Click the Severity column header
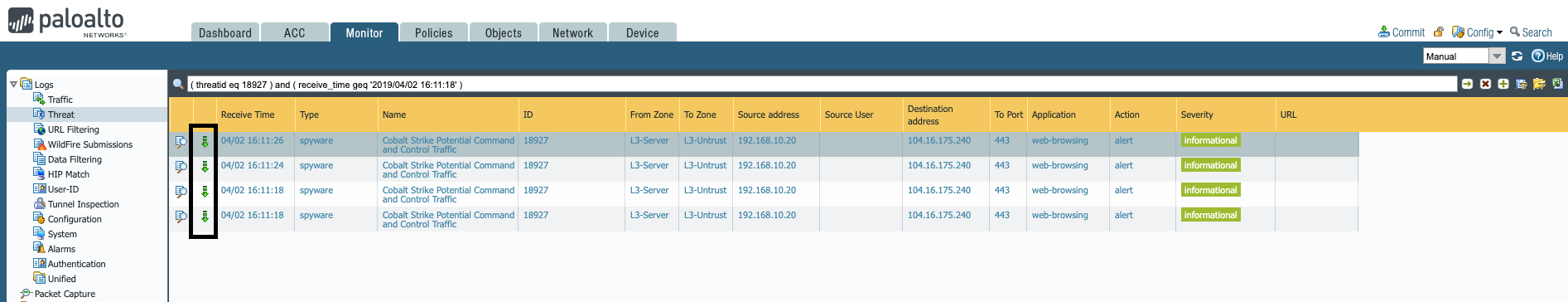1568x302 pixels. 1197,114
